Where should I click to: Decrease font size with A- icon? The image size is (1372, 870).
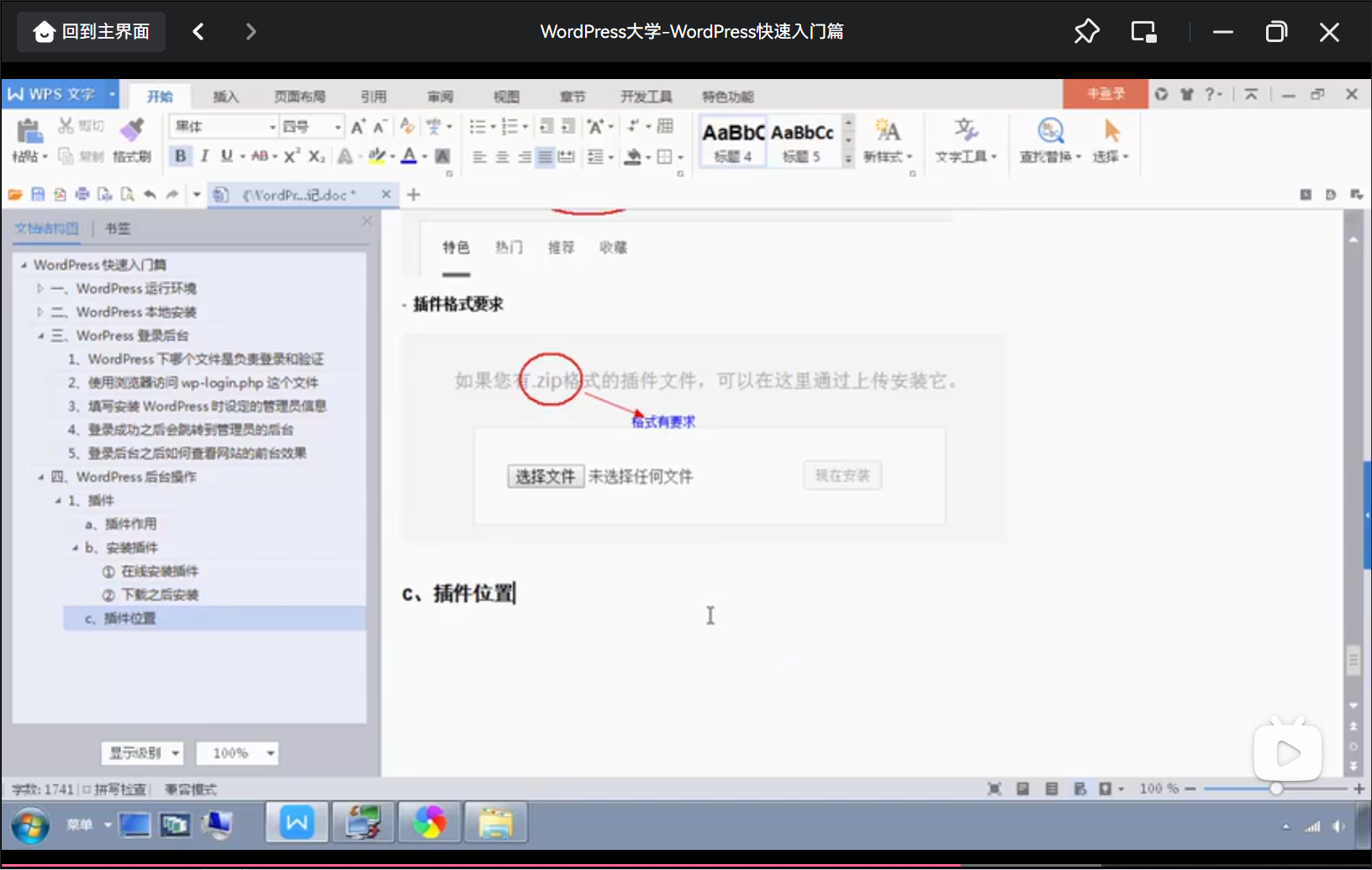(380, 126)
